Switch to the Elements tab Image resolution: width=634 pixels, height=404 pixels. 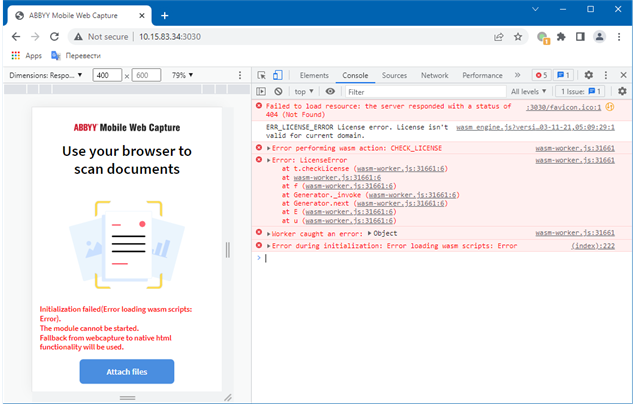click(314, 75)
